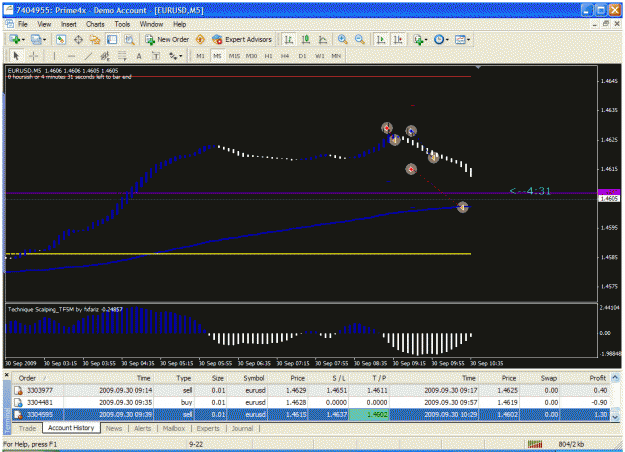This screenshot has height=452, width=625.
Task: Select order 3304481 row in history
Action: 311,403
